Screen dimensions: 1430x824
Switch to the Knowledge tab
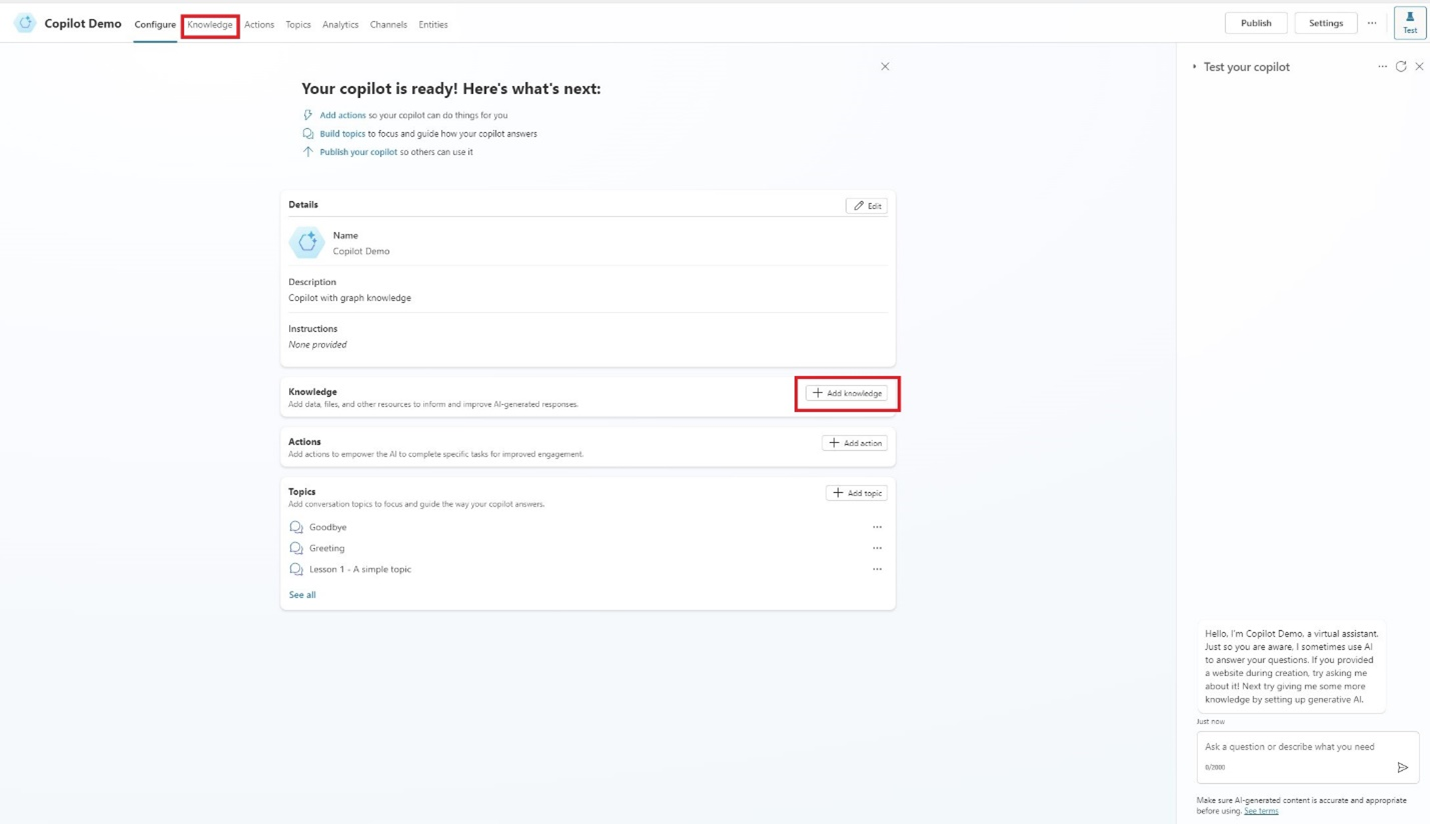tap(210, 25)
